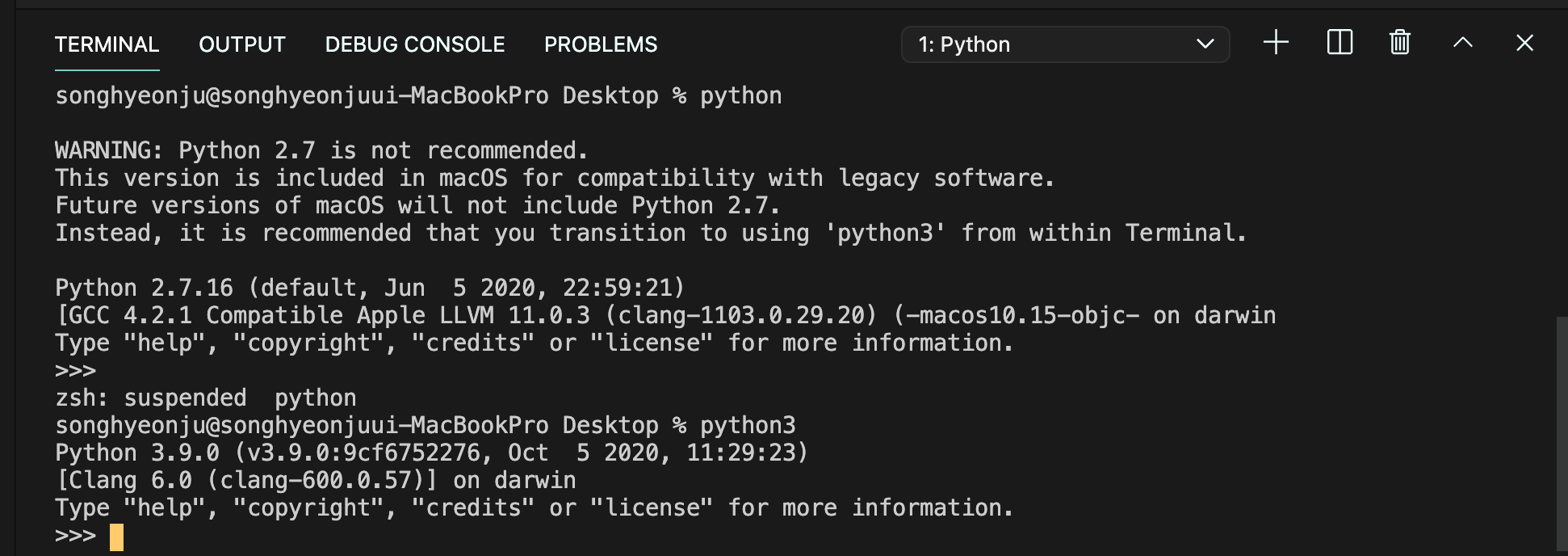Viewport: 1568px width, 556px height.
Task: Kill terminal with trash icon
Action: (x=1400, y=42)
